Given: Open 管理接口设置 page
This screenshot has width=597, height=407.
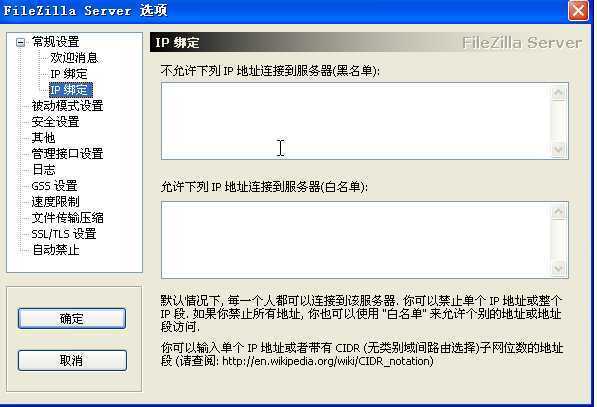Looking at the screenshot, I should [x=67, y=154].
